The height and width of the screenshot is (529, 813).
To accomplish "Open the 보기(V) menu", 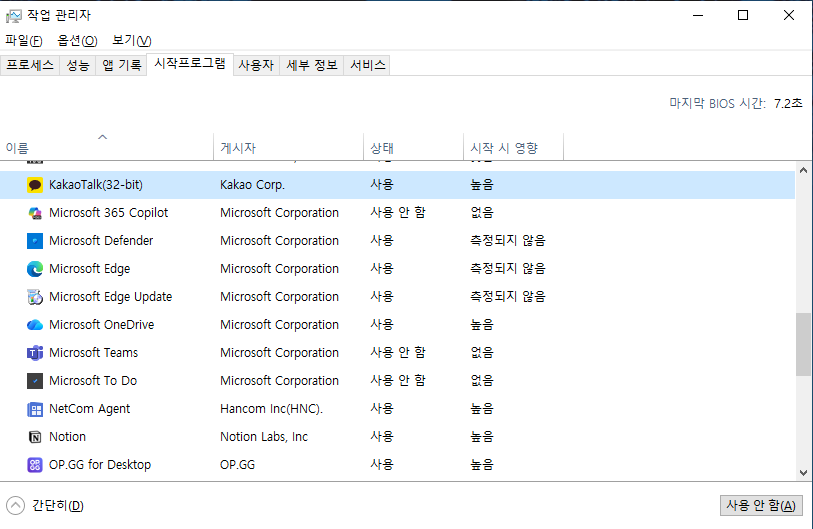I will [x=132, y=40].
